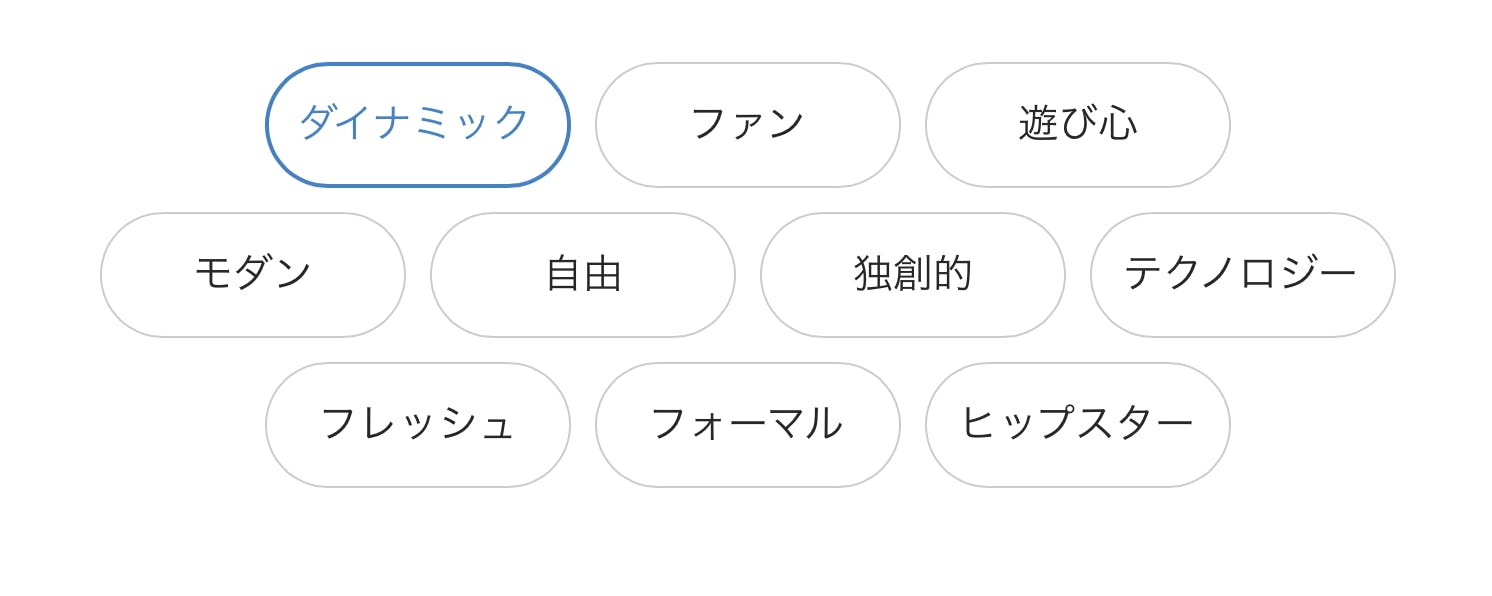
Task: Click the テクノロジー pill button
Action: 1242,274
